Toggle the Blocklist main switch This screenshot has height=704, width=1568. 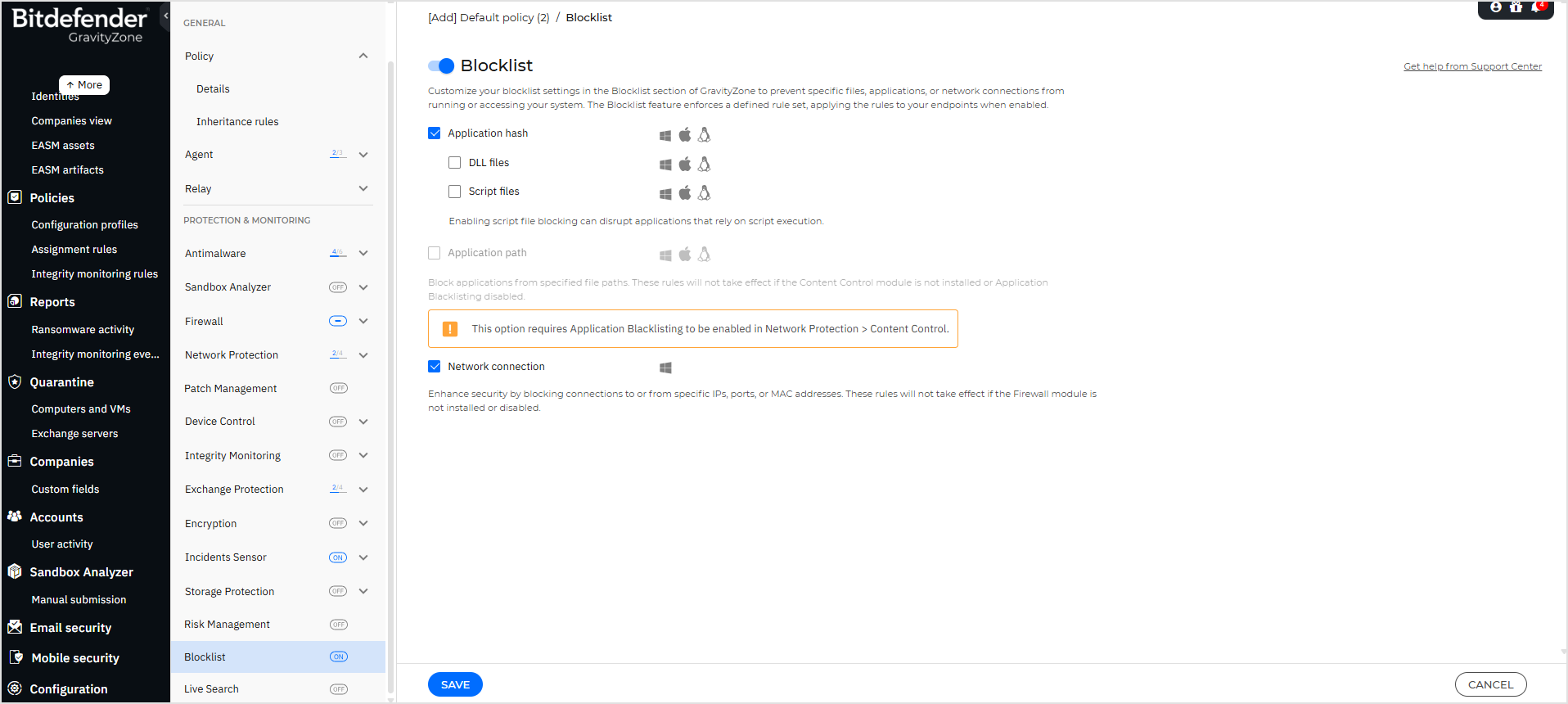pyautogui.click(x=441, y=65)
